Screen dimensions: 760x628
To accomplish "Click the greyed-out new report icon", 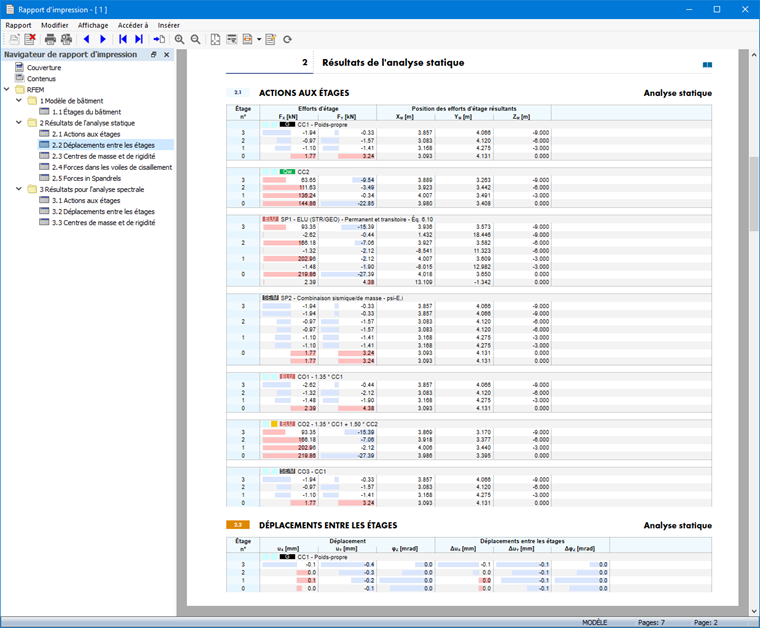I will (x=15, y=39).
